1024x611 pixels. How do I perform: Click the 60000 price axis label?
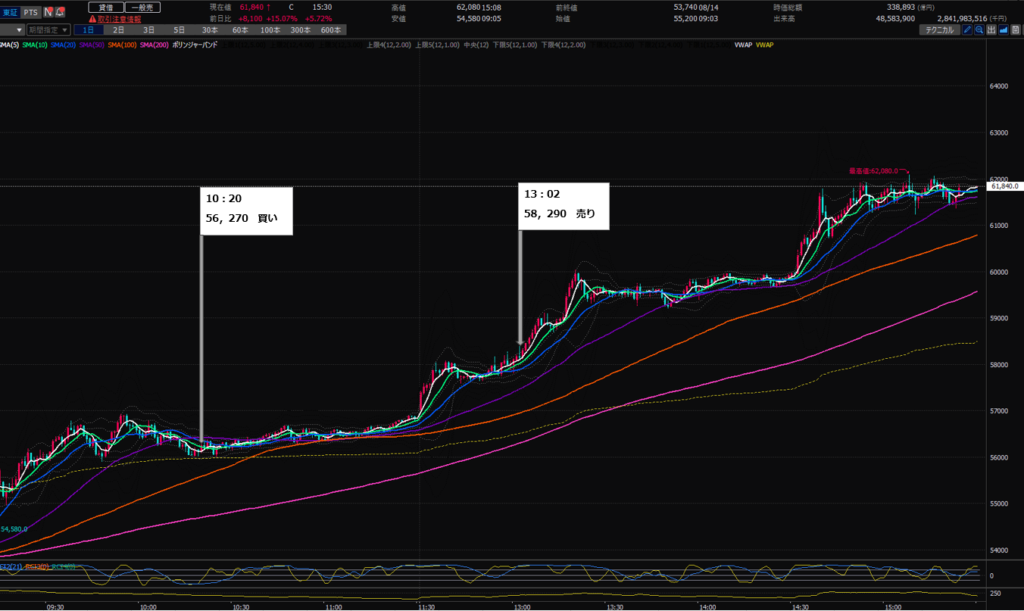pos(999,272)
